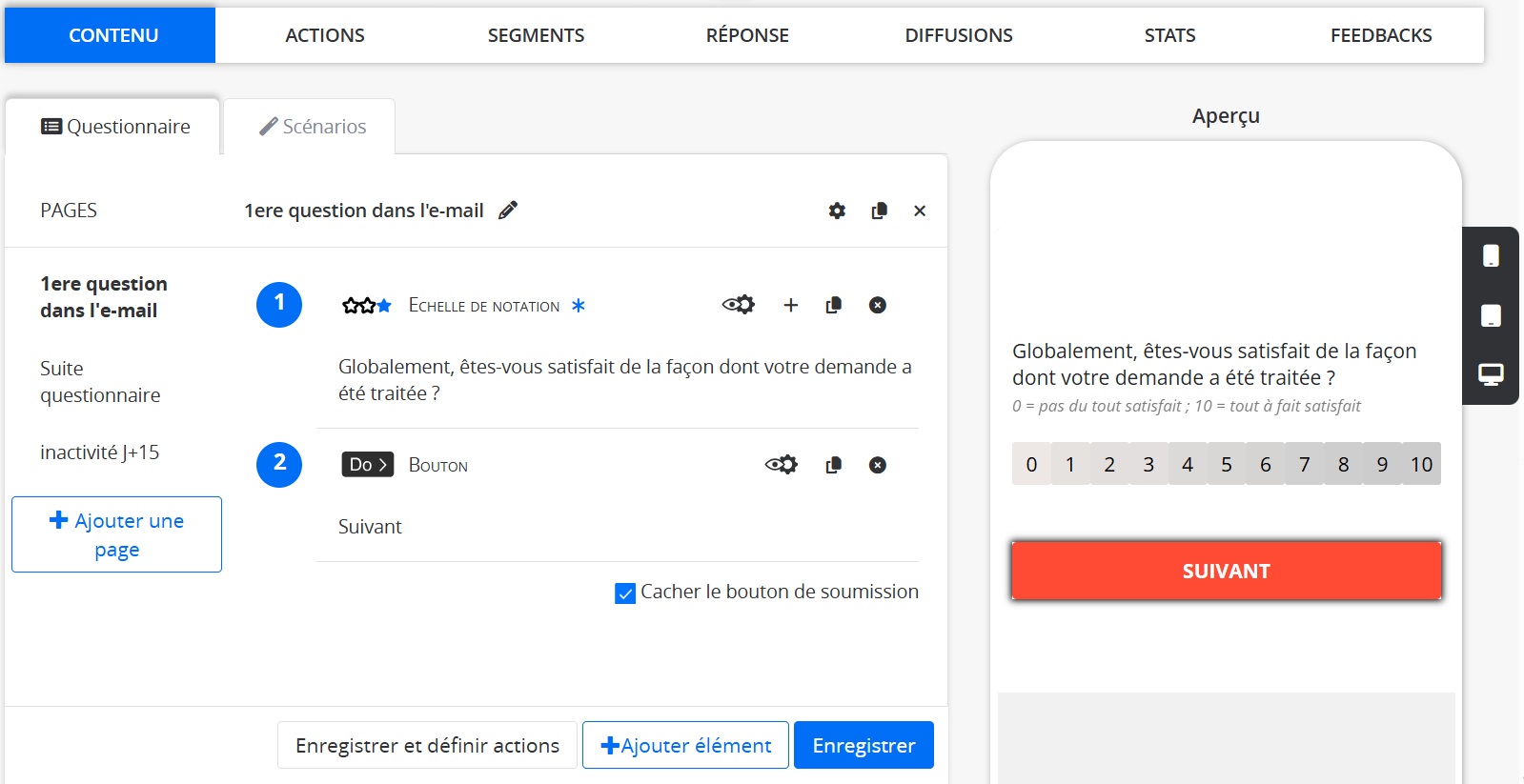This screenshot has height=784, width=1524.
Task: Select the 'Suite questionnaire' page
Action: (100, 382)
